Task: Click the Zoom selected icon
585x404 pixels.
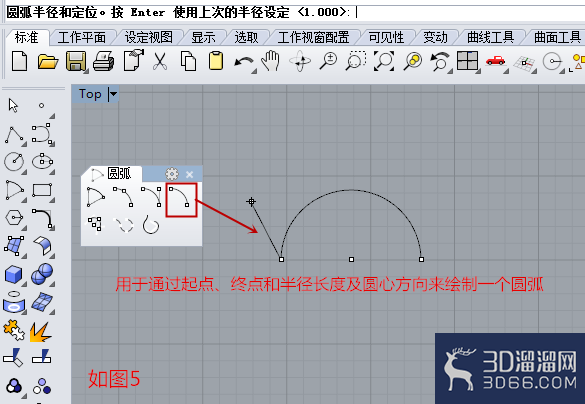Action: tap(413, 61)
